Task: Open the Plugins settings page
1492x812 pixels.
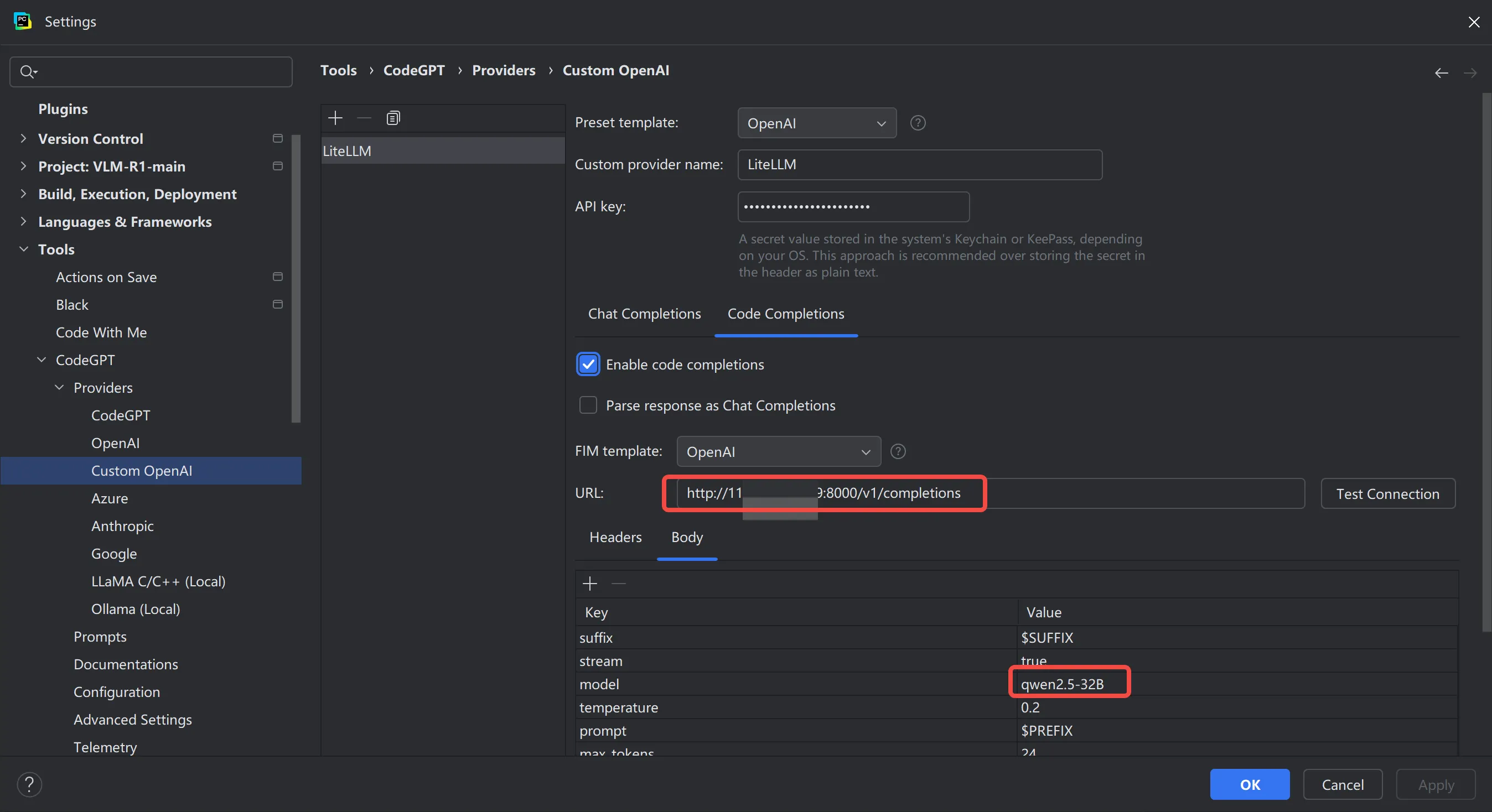Action: [63, 109]
